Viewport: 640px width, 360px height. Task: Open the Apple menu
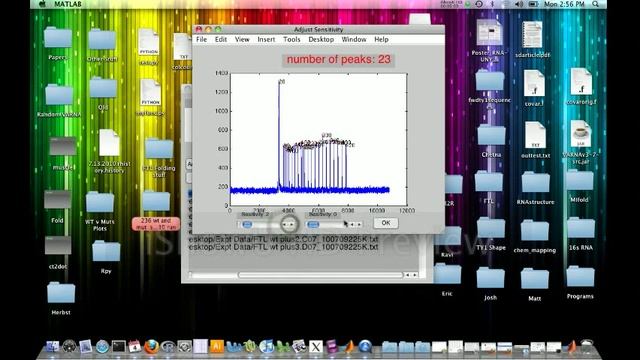[x=42, y=4]
